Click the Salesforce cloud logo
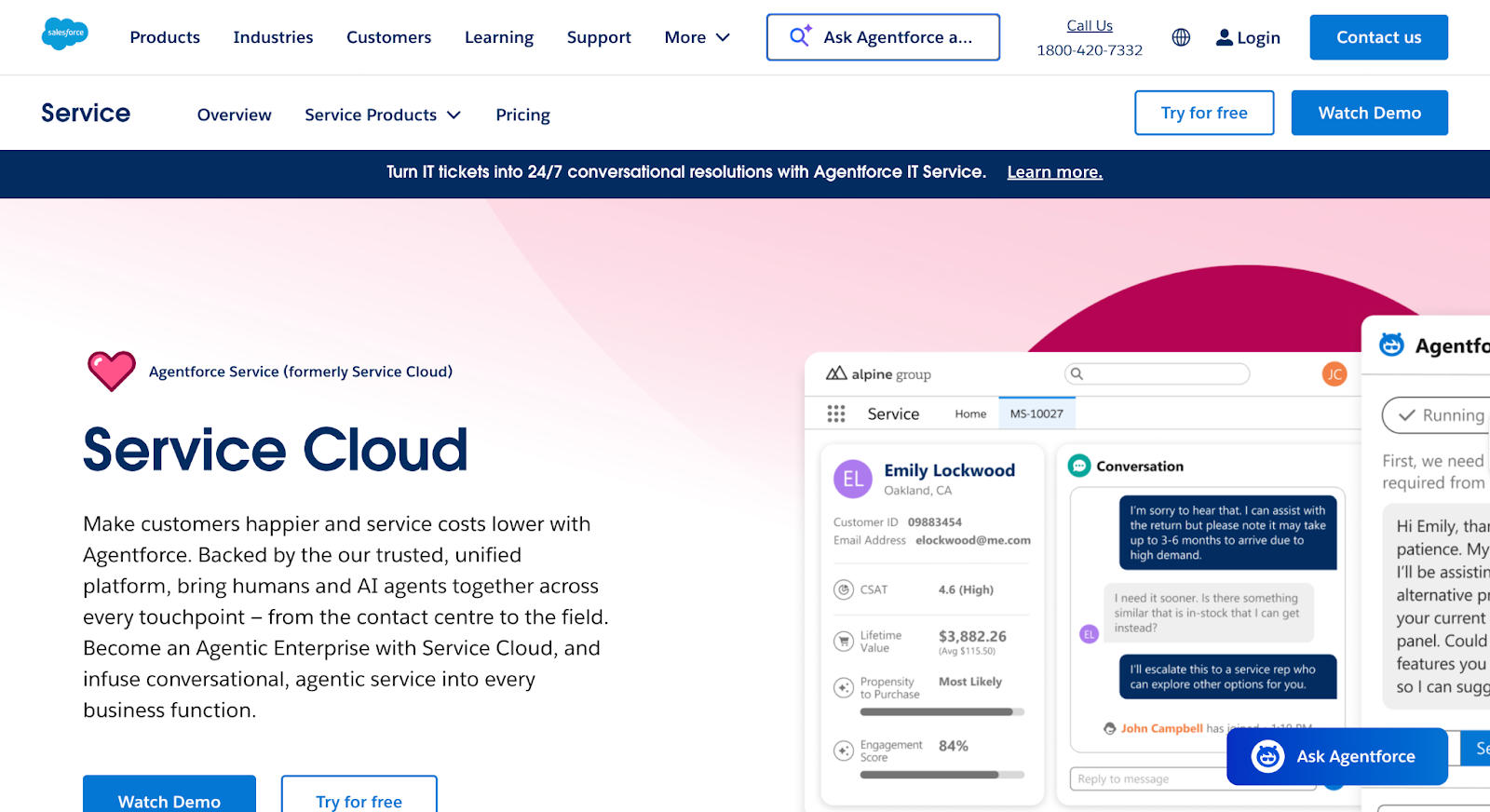 pos(65,34)
